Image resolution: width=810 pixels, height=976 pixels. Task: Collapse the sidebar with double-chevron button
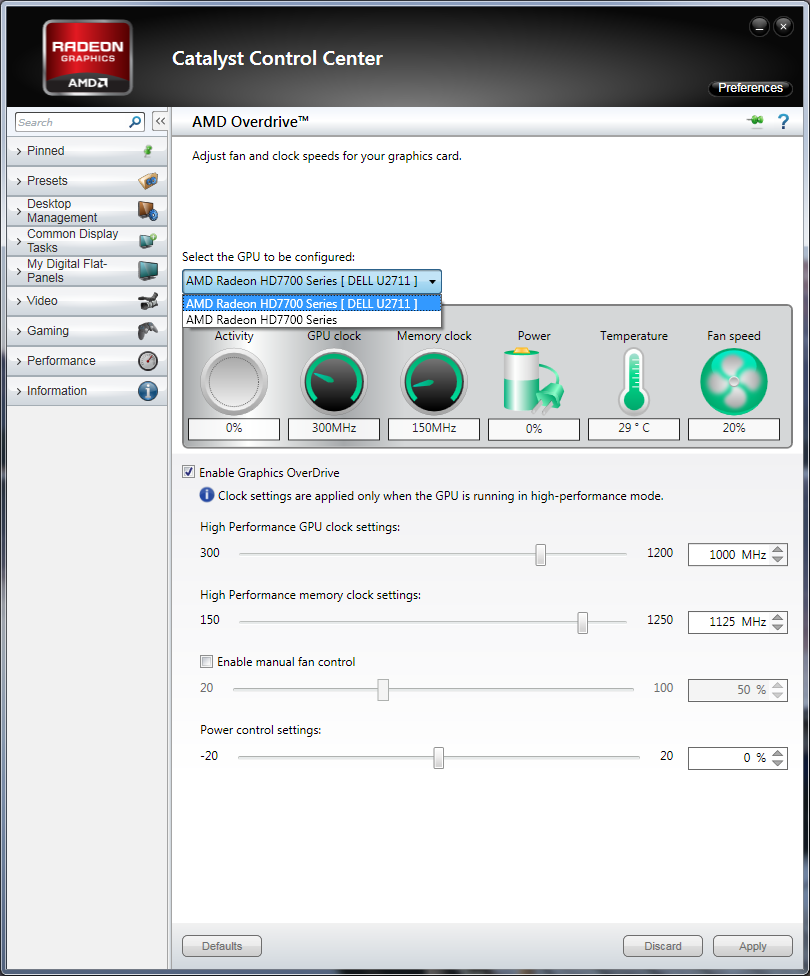[160, 121]
